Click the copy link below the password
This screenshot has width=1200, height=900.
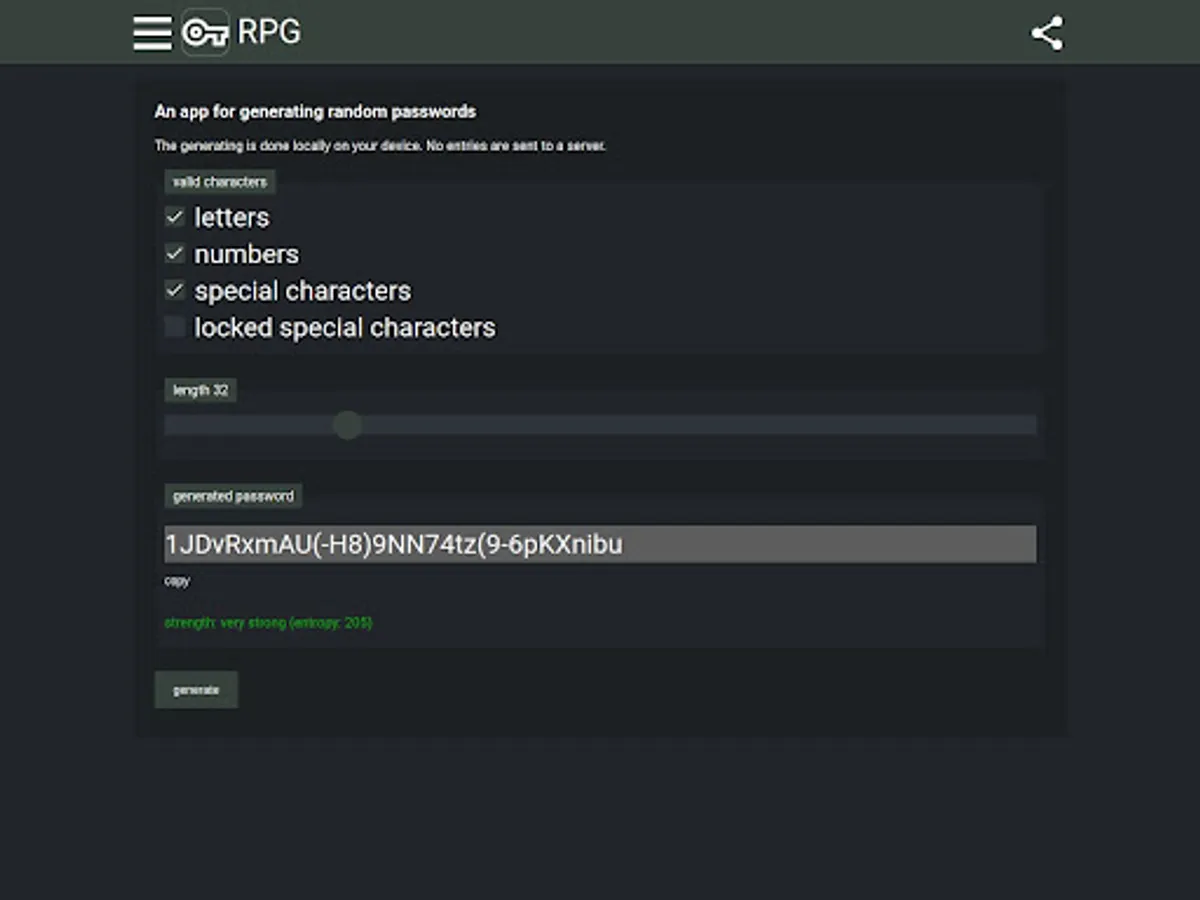coord(177,581)
